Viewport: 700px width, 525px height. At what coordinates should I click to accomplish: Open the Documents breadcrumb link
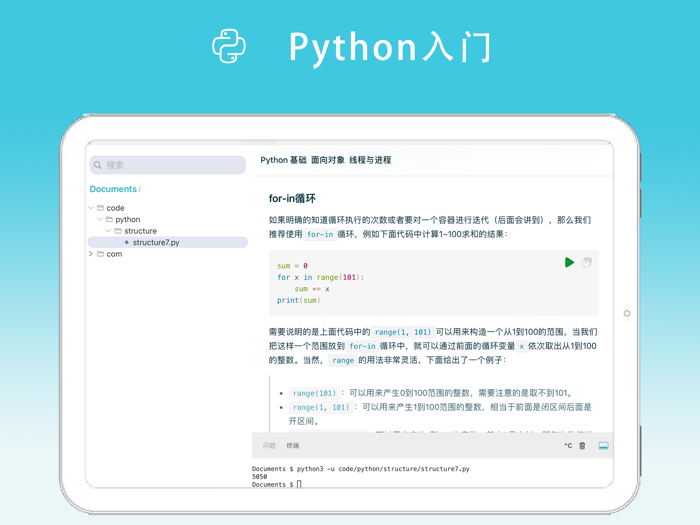[x=113, y=189]
